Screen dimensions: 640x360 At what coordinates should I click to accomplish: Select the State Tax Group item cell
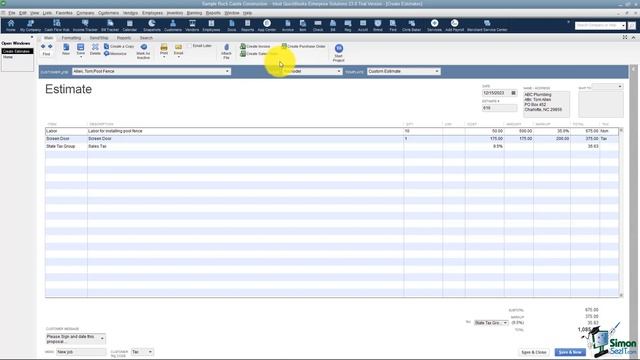pyautogui.click(x=66, y=146)
